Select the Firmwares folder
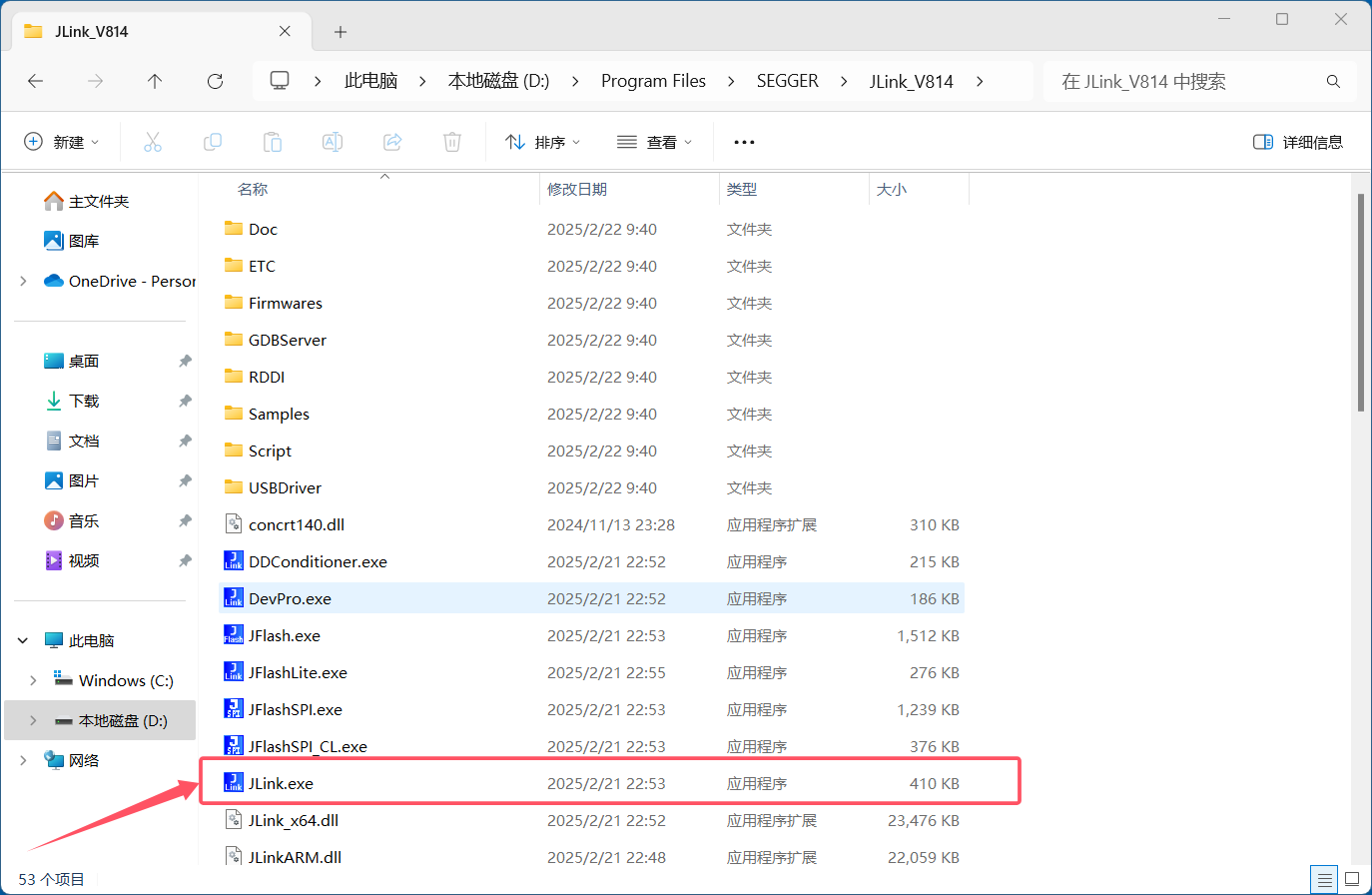Screen dimensions: 1372x895 click(x=592, y=303)
